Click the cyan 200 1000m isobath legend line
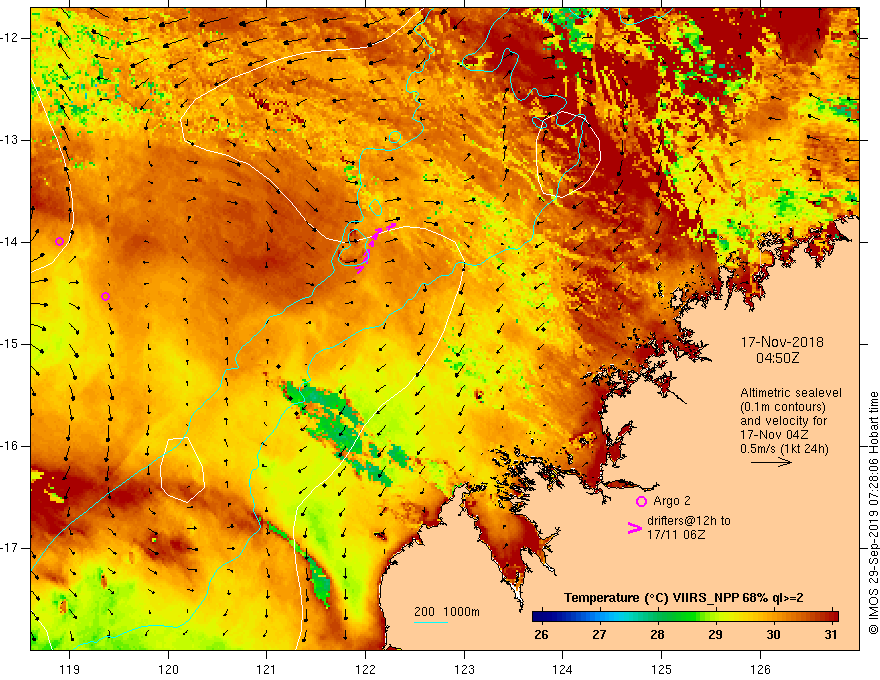Viewport: 880px width, 680px height. pos(431,622)
